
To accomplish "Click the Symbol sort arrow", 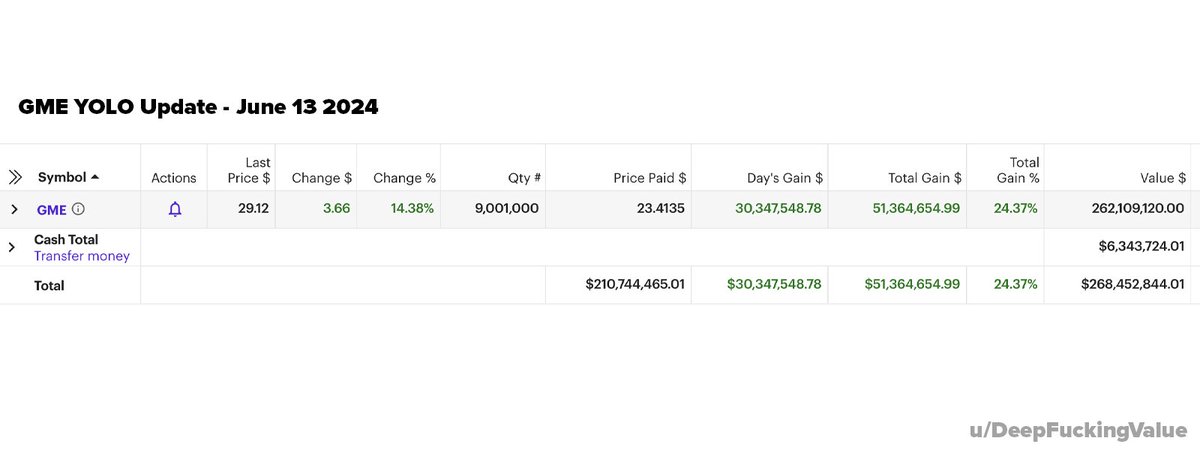I will coord(95,178).
